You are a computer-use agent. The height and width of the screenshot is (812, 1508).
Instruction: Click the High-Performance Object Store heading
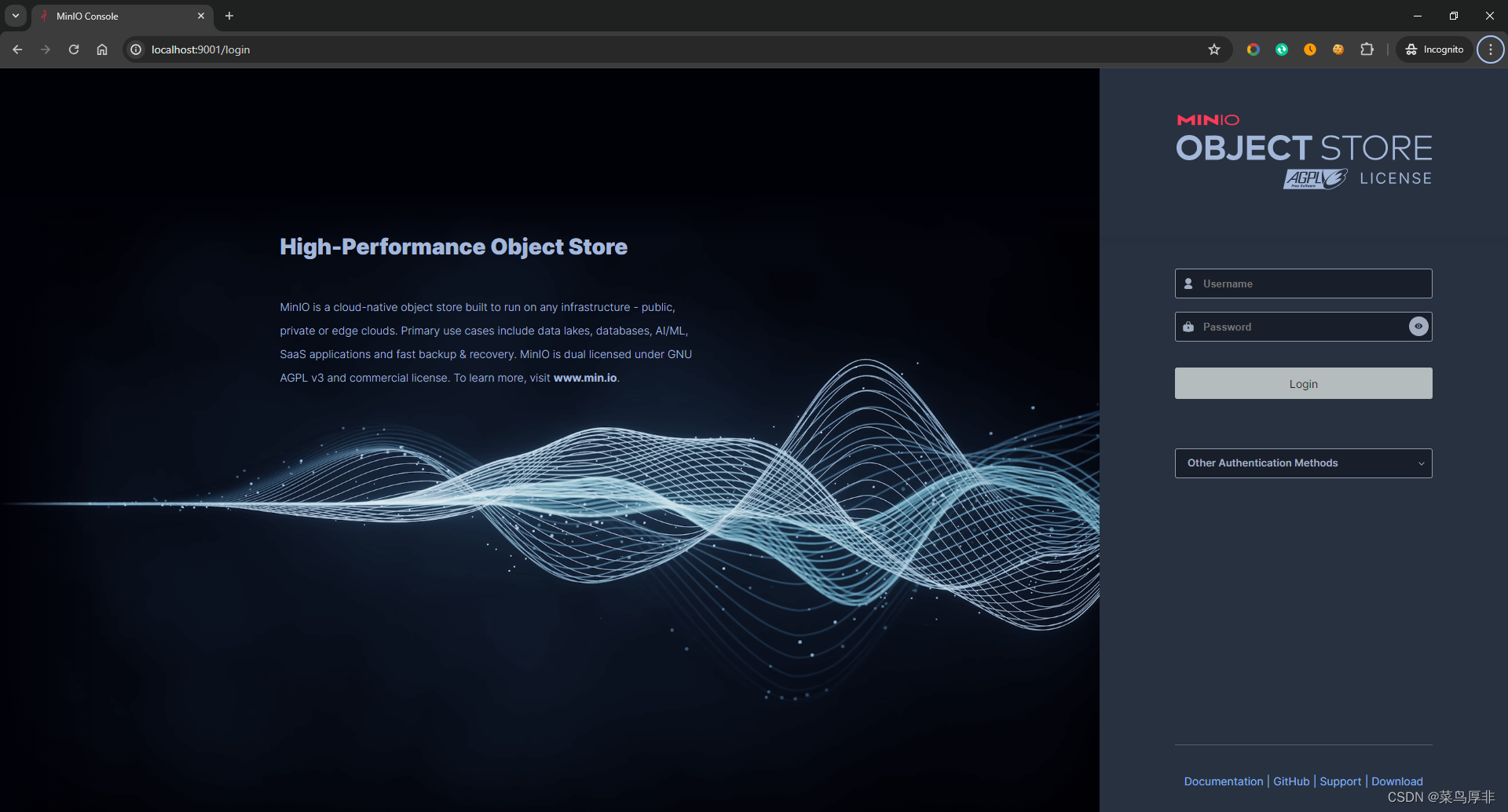coord(453,247)
